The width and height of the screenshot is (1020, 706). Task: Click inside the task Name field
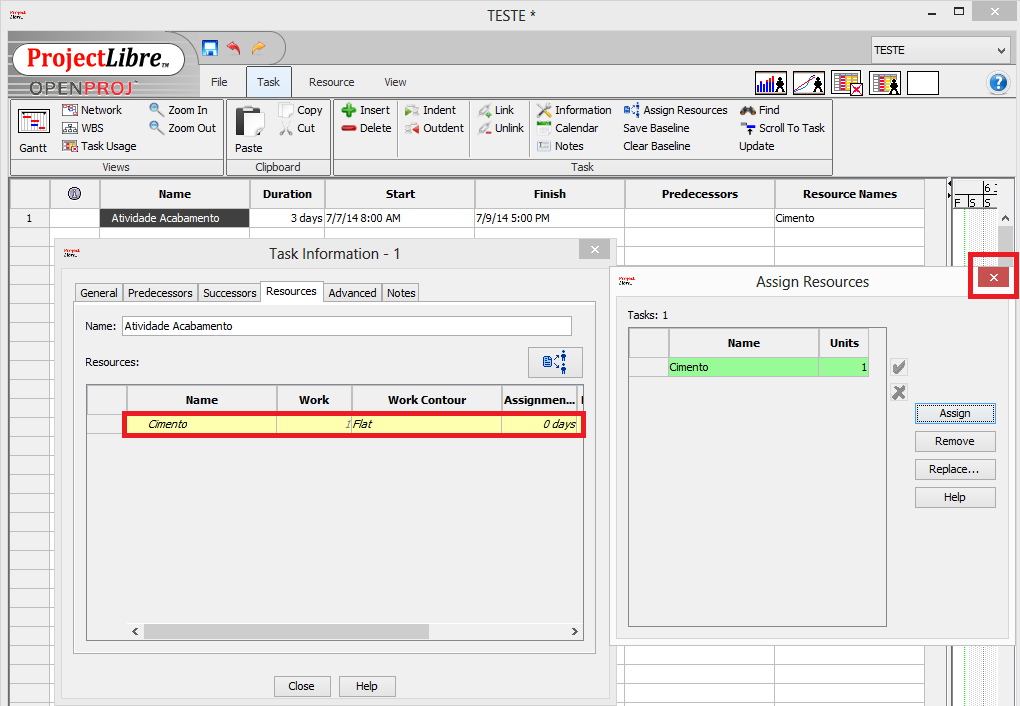pyautogui.click(x=345, y=325)
